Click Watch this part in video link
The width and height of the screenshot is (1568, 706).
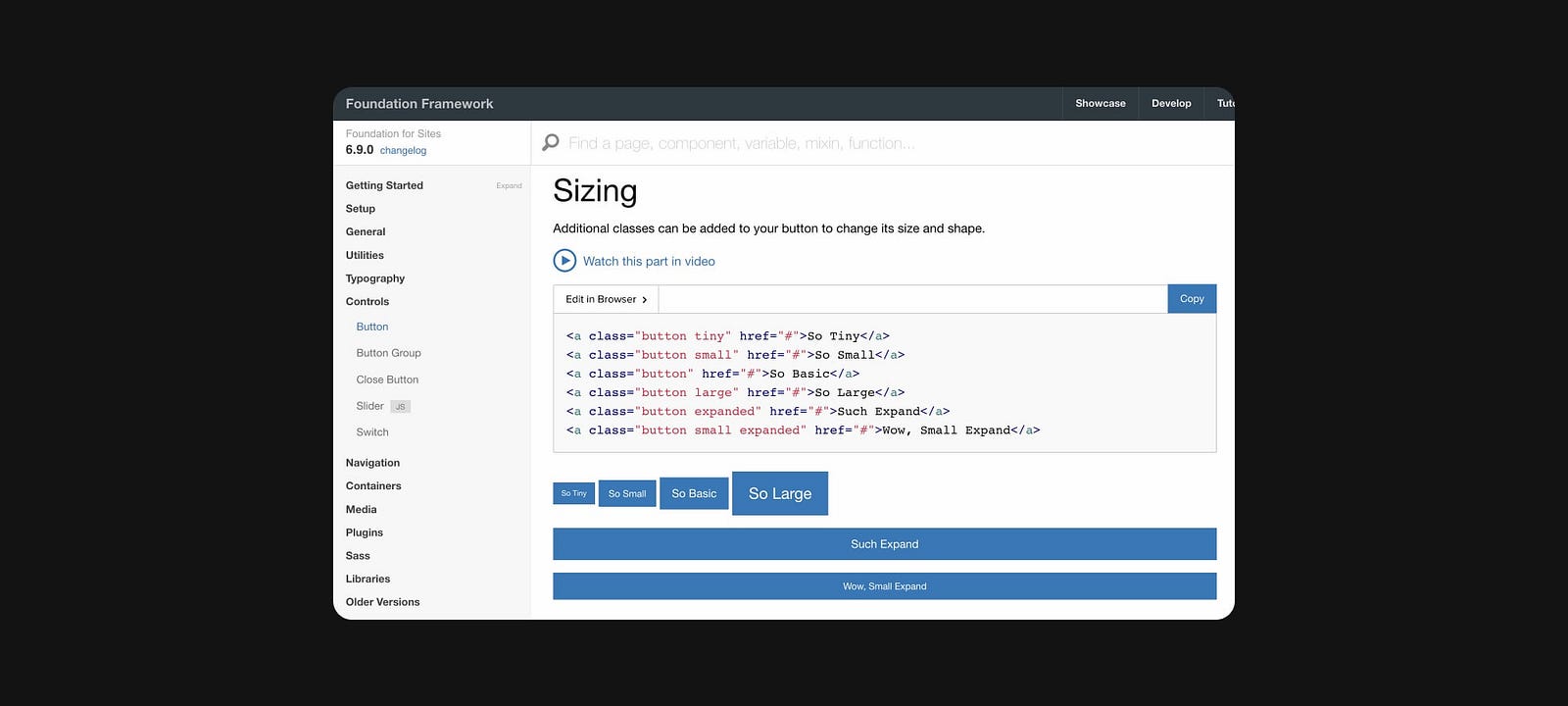[649, 262]
